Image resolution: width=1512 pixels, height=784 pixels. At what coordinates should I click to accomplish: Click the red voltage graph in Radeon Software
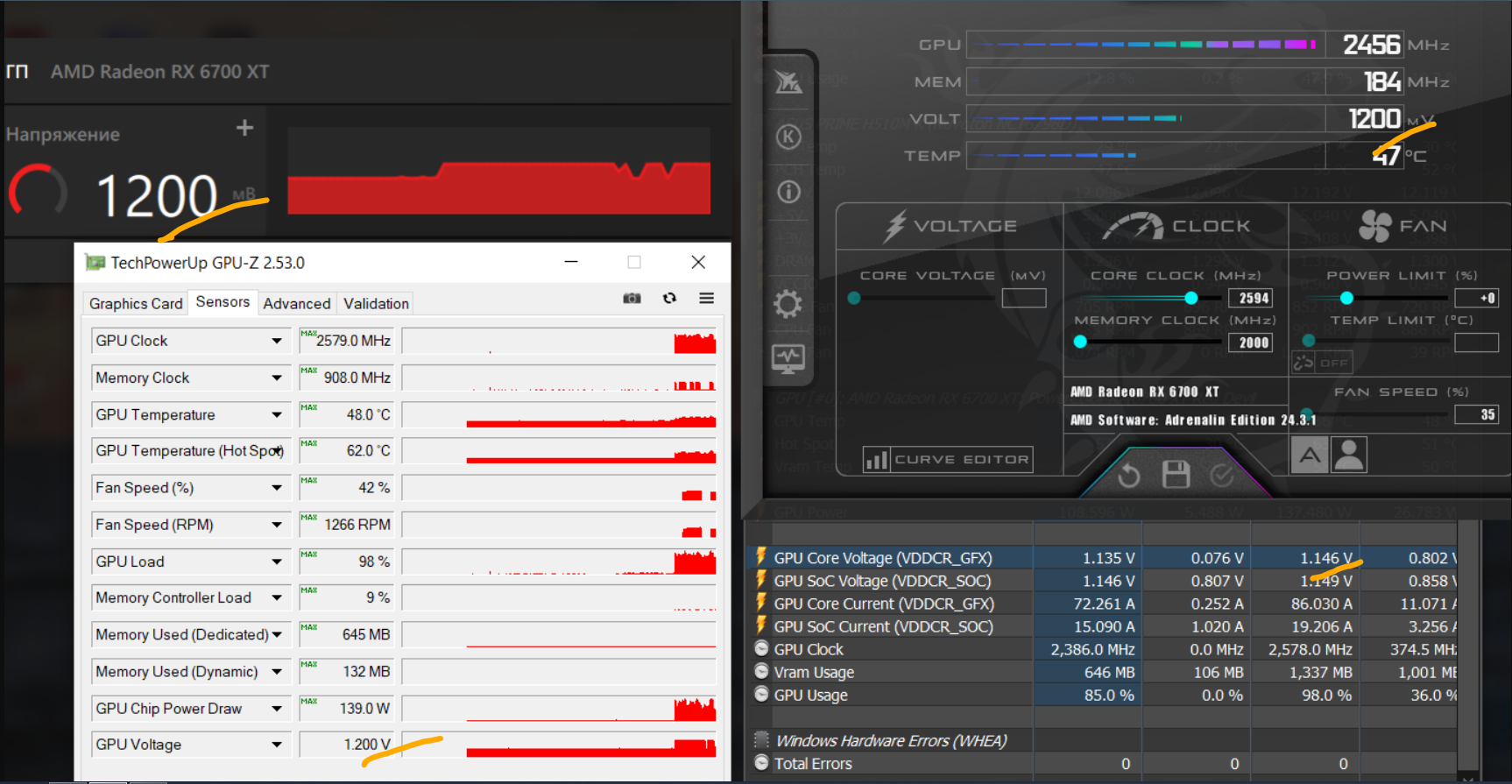point(498,172)
